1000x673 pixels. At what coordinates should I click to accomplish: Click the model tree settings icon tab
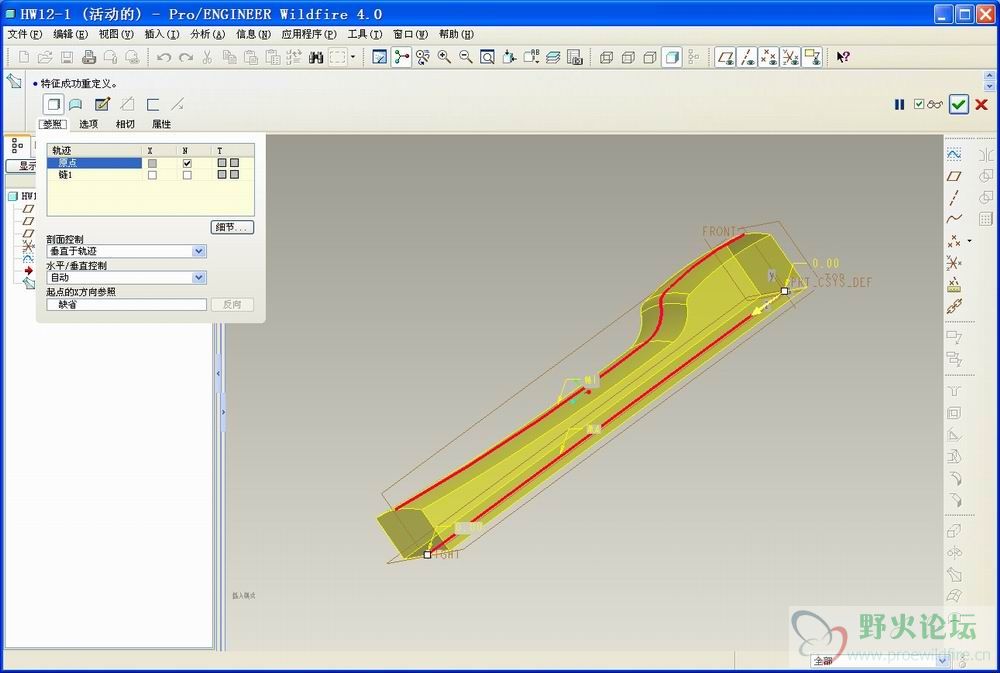[17, 145]
